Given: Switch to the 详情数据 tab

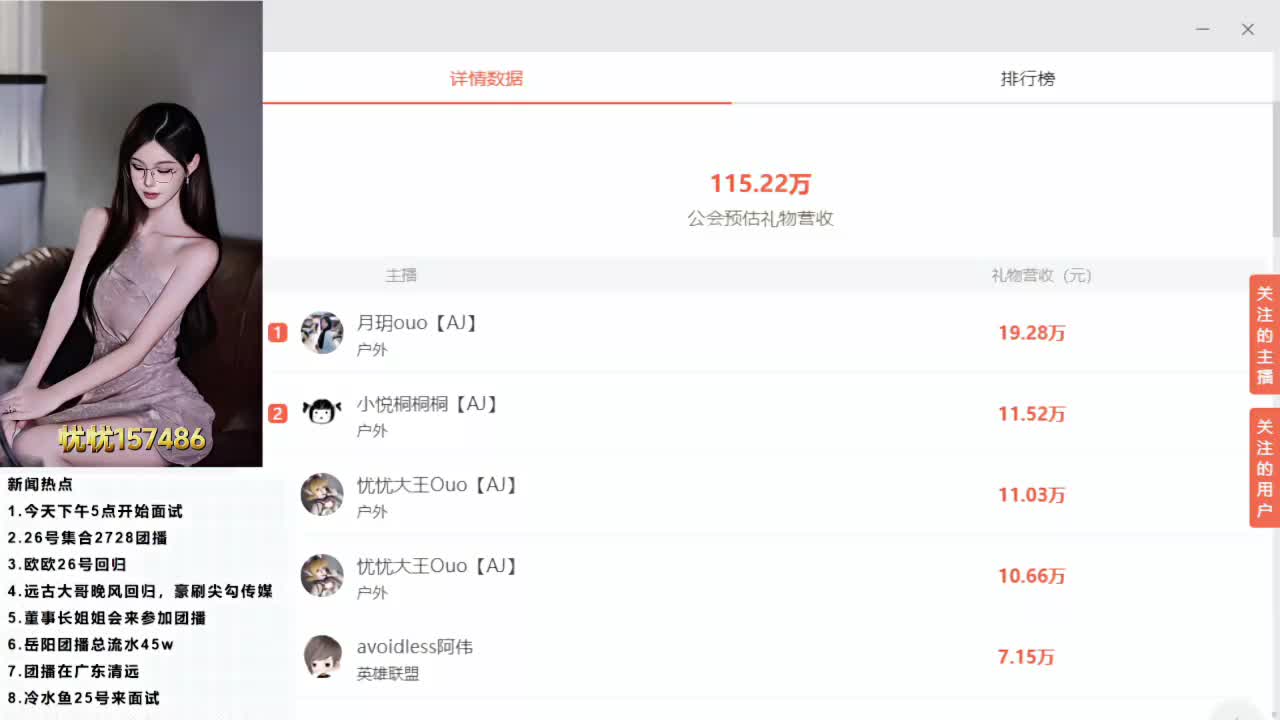Looking at the screenshot, I should (486, 79).
